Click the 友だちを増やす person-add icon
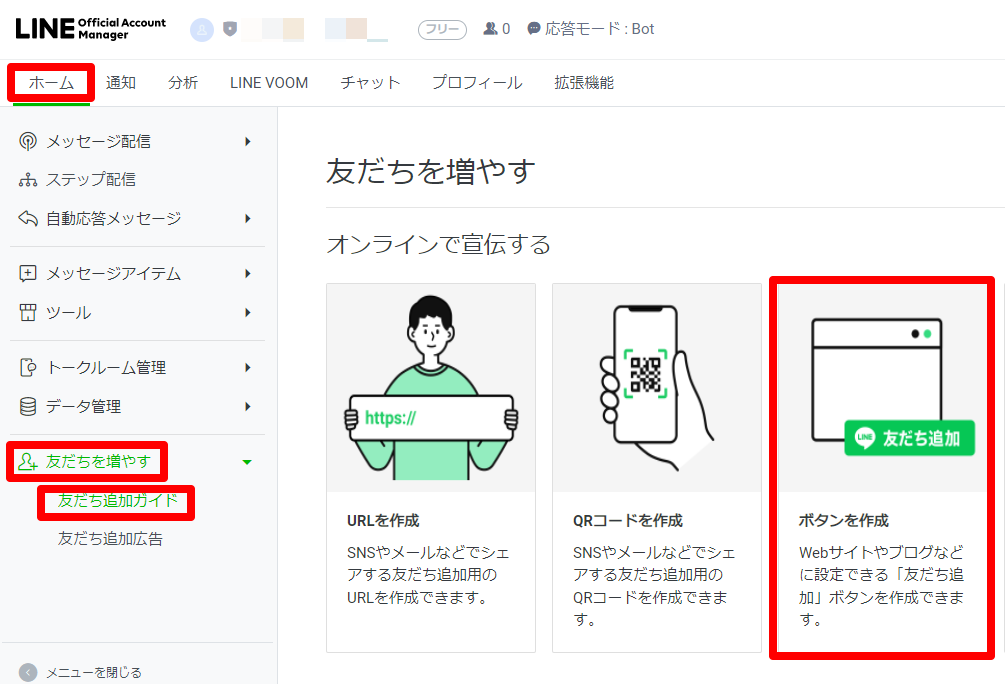Viewport: 1005px width, 684px height. point(26,461)
